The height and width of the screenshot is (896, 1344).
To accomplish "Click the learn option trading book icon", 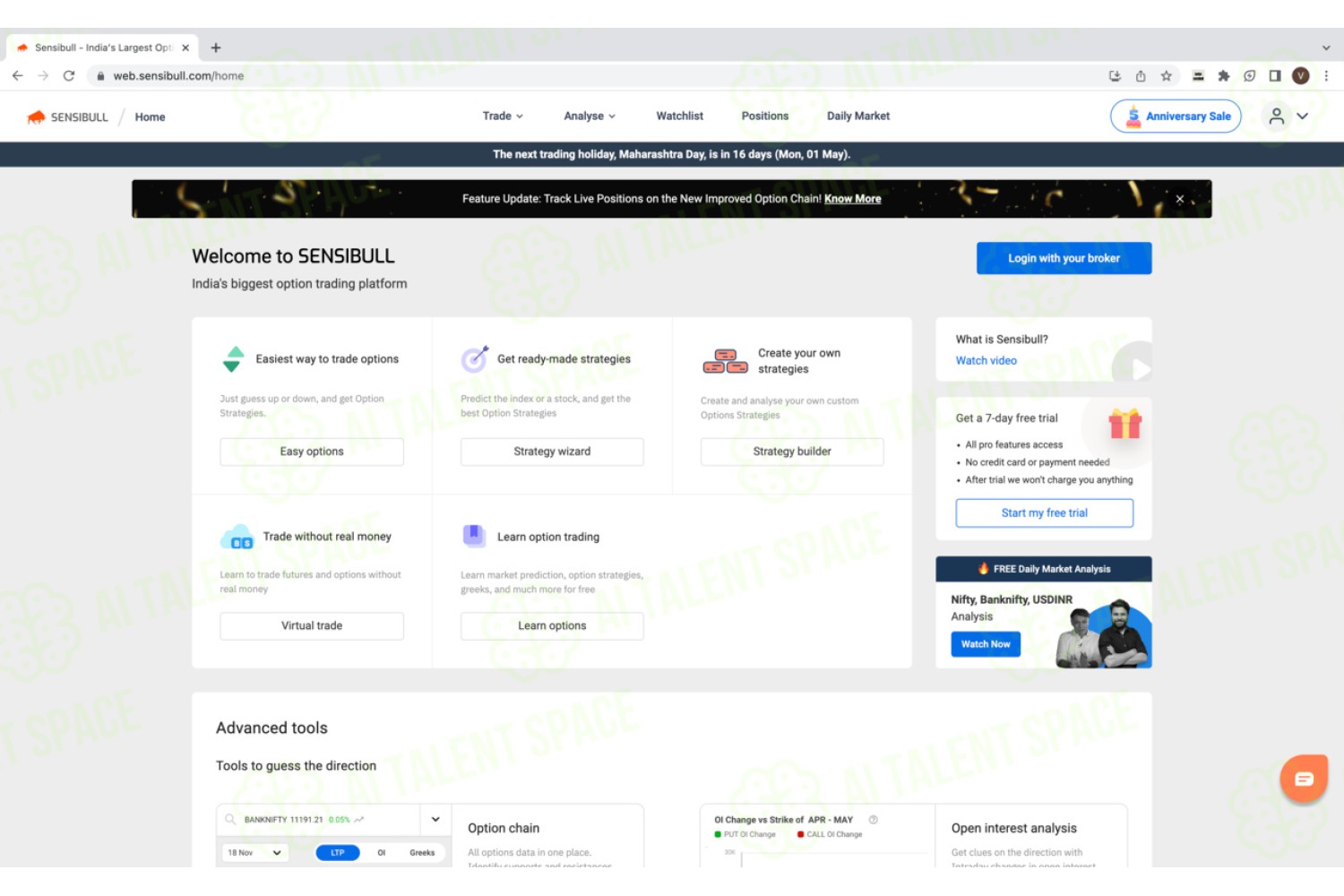I will (474, 536).
